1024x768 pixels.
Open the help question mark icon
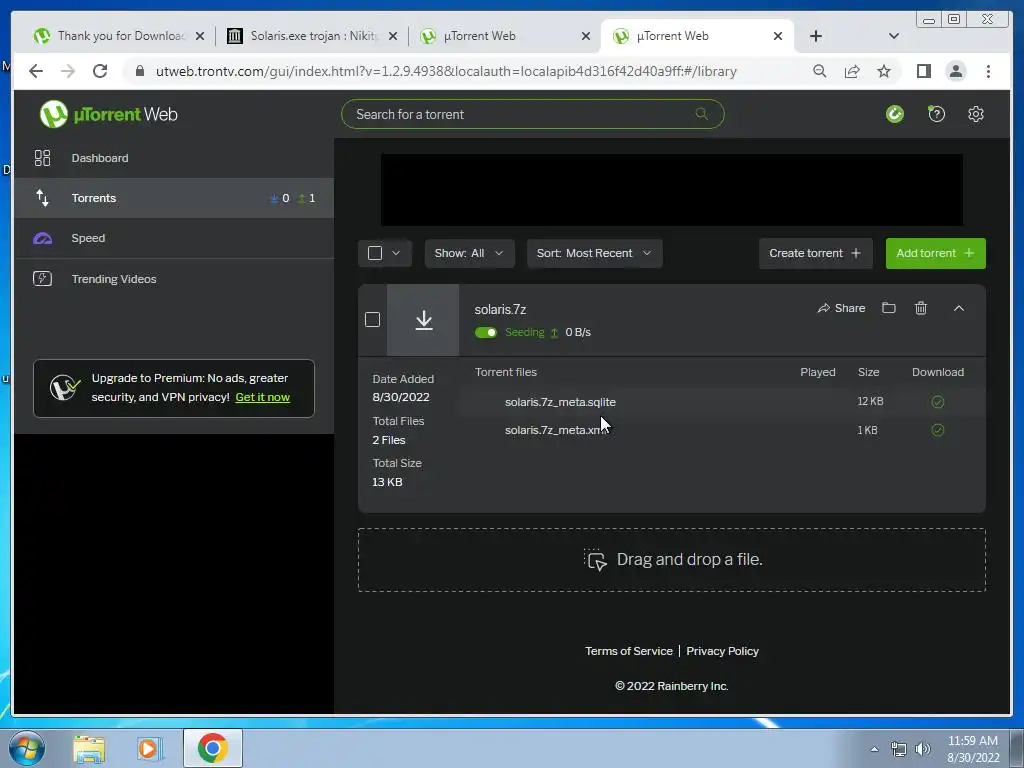pos(936,114)
